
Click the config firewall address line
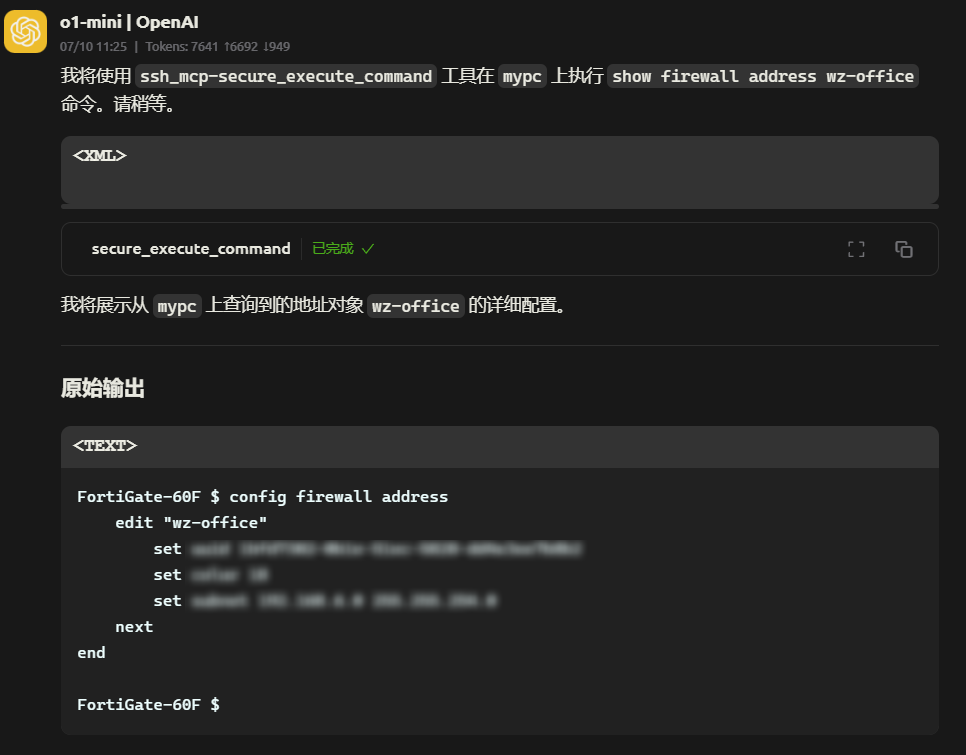pos(262,497)
